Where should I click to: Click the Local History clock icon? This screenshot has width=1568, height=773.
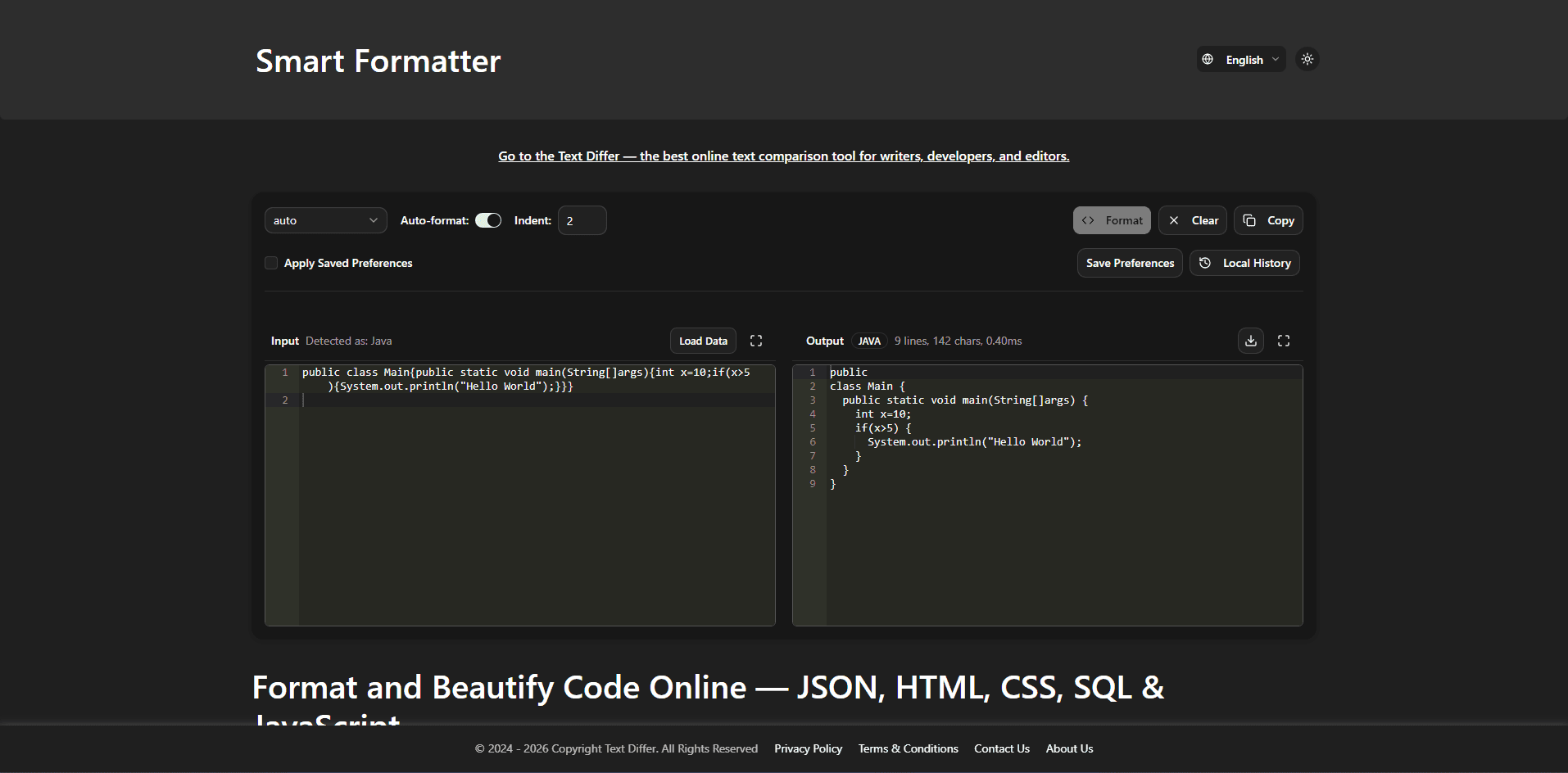click(1205, 263)
